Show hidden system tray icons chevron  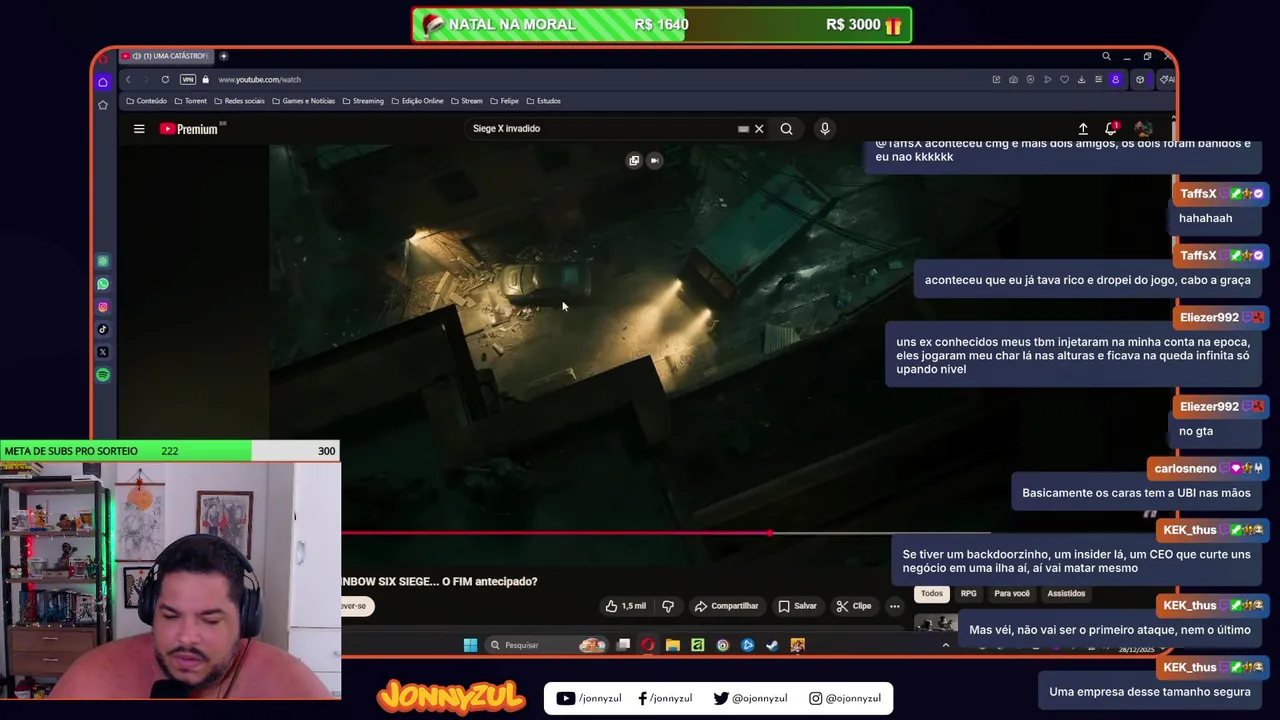click(x=946, y=645)
